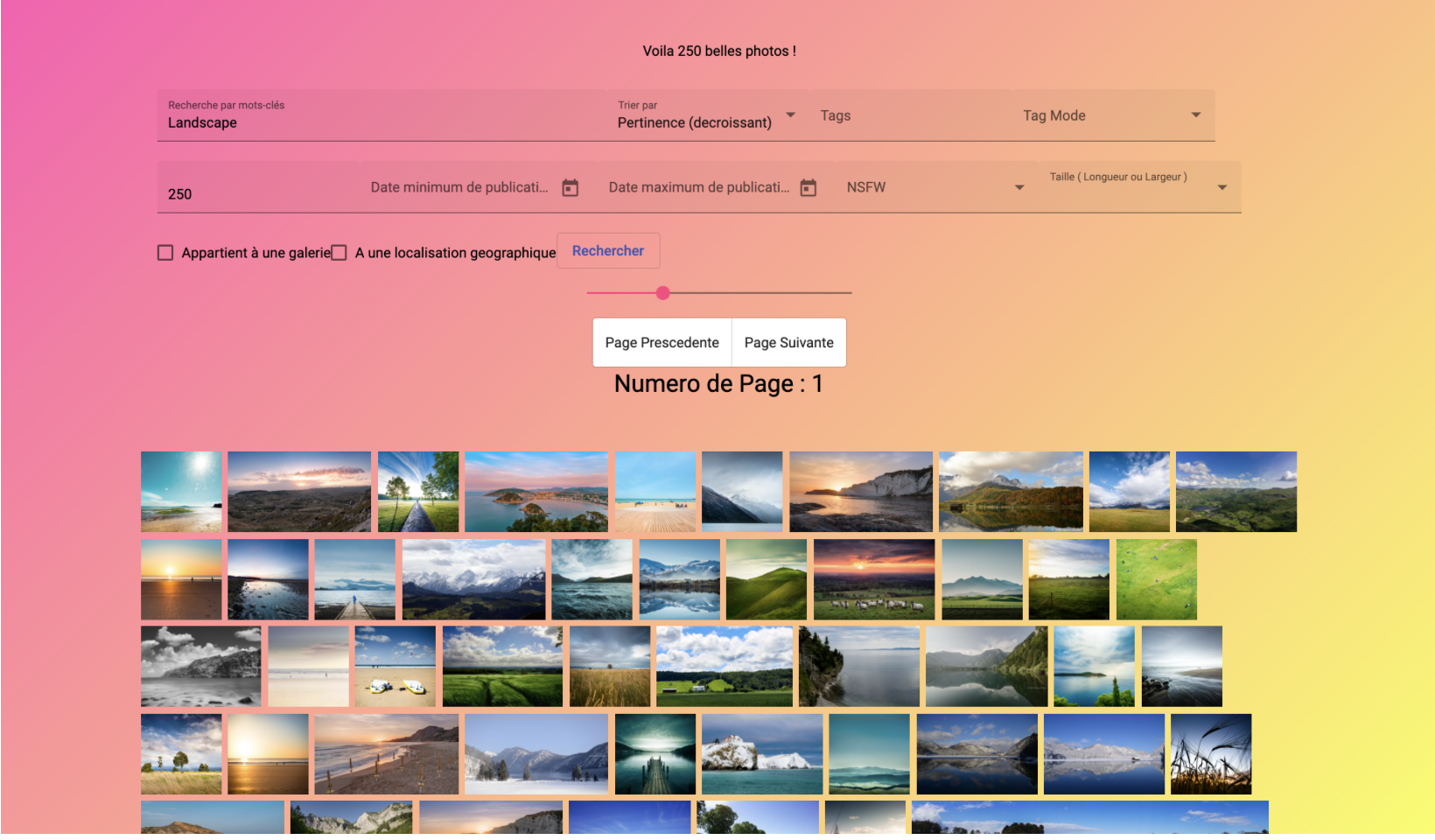Image resolution: width=1435 pixels, height=840 pixels.
Task: Click the Date minimum de publication field
Action: [x=459, y=187]
